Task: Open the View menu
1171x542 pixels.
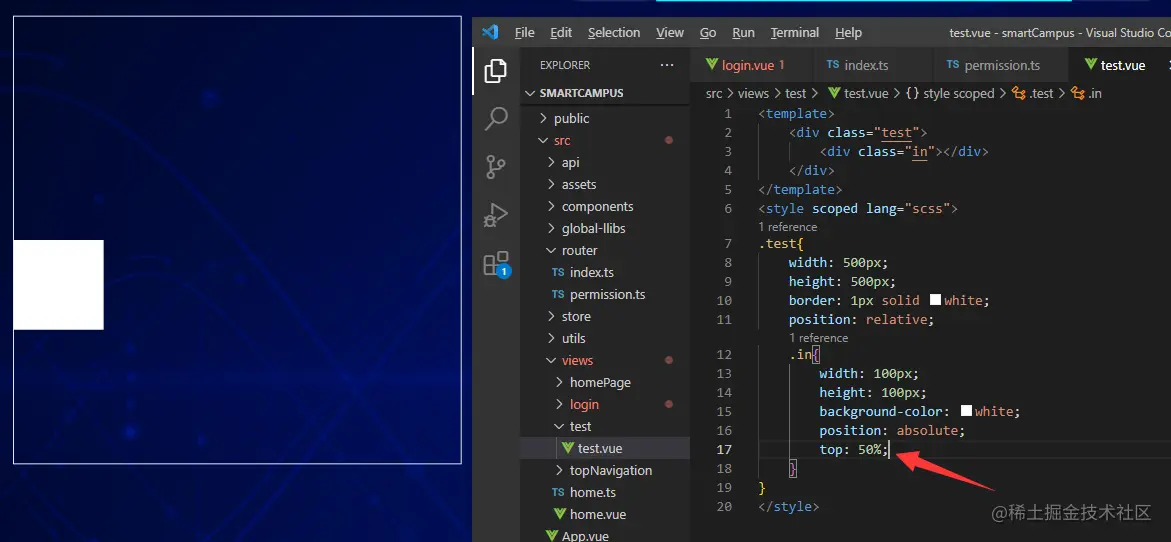Action: tap(670, 33)
